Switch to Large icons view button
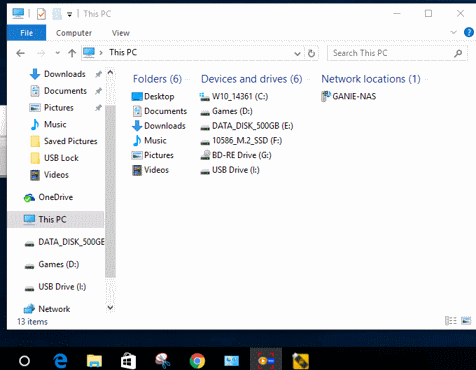The height and width of the screenshot is (370, 476). click(x=466, y=321)
